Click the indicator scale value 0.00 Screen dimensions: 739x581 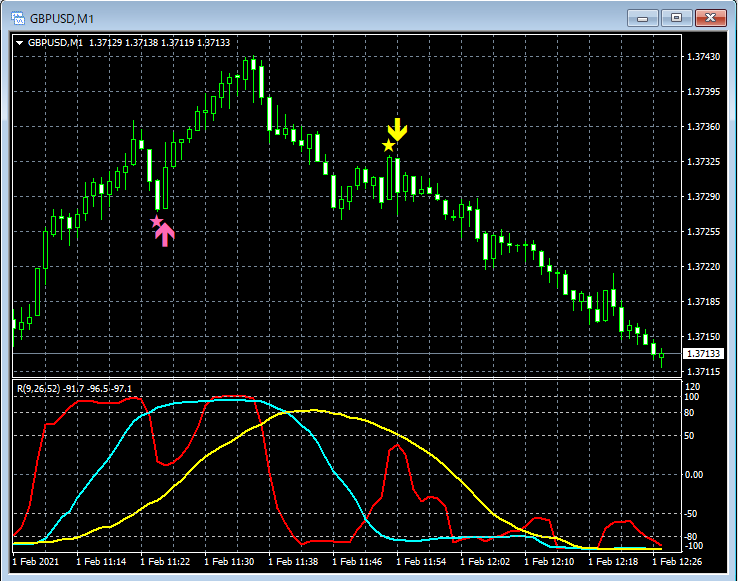click(694, 475)
